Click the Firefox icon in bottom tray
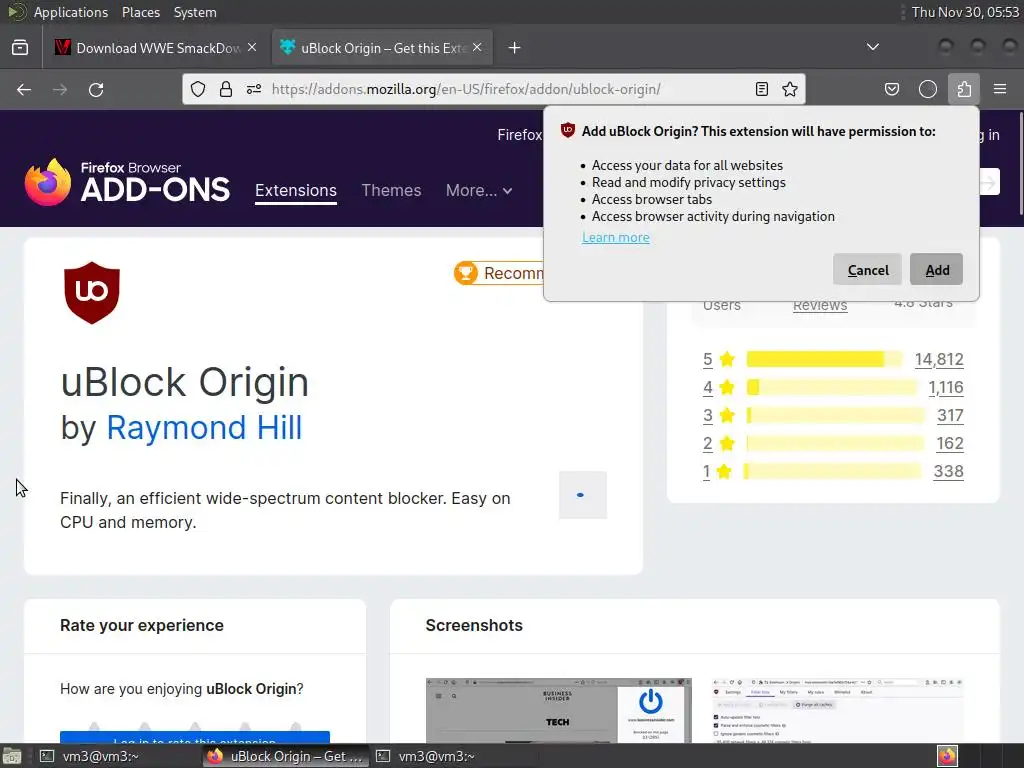The width and height of the screenshot is (1024, 768). (948, 756)
